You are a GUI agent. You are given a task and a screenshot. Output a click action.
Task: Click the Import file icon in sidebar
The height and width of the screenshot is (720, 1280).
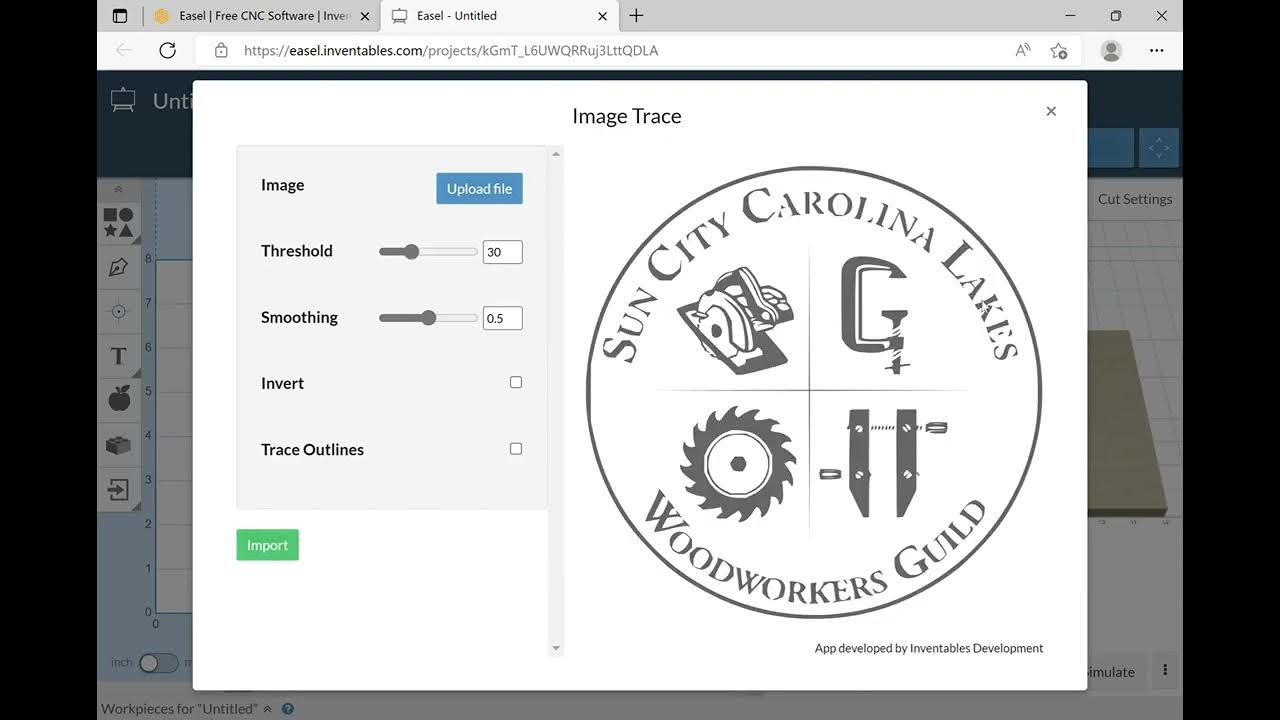pyautogui.click(x=119, y=490)
